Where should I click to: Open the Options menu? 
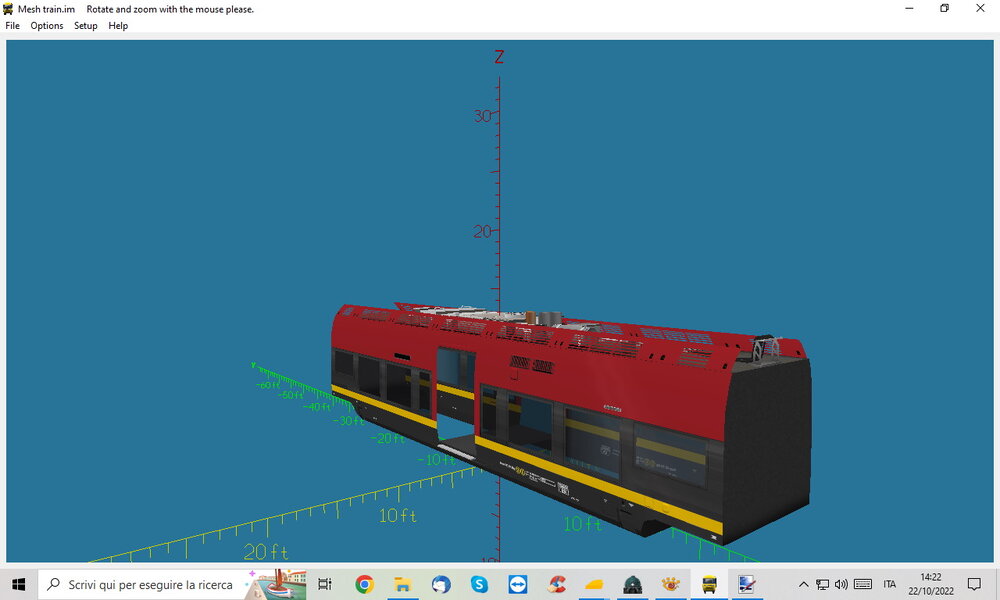tap(47, 26)
